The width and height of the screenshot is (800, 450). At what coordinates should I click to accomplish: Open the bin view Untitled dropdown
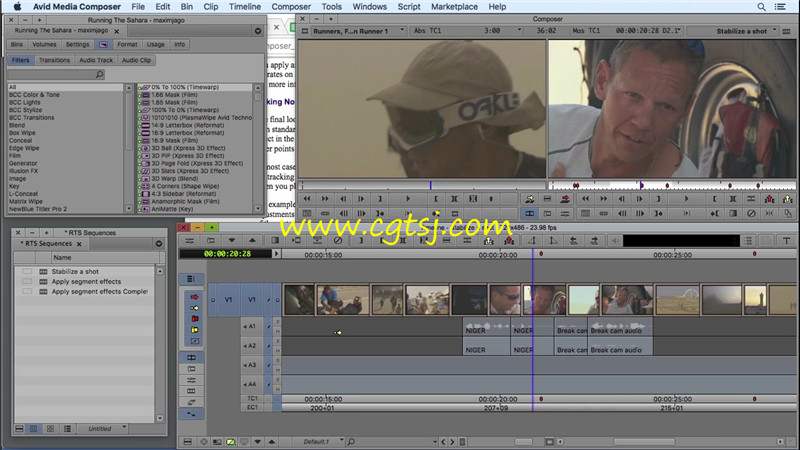pos(103,429)
